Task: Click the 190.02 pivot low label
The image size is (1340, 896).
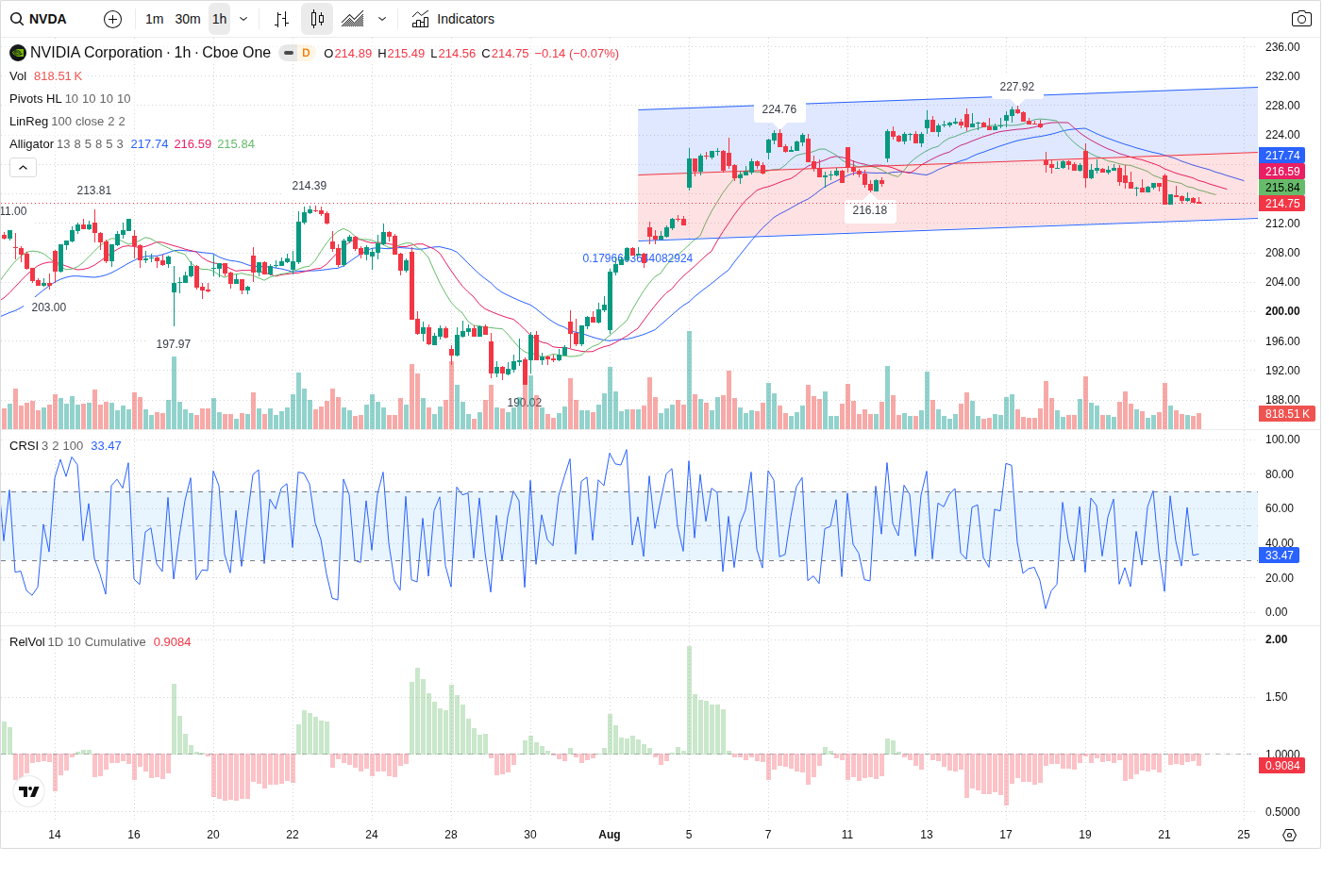Action: coord(525,403)
